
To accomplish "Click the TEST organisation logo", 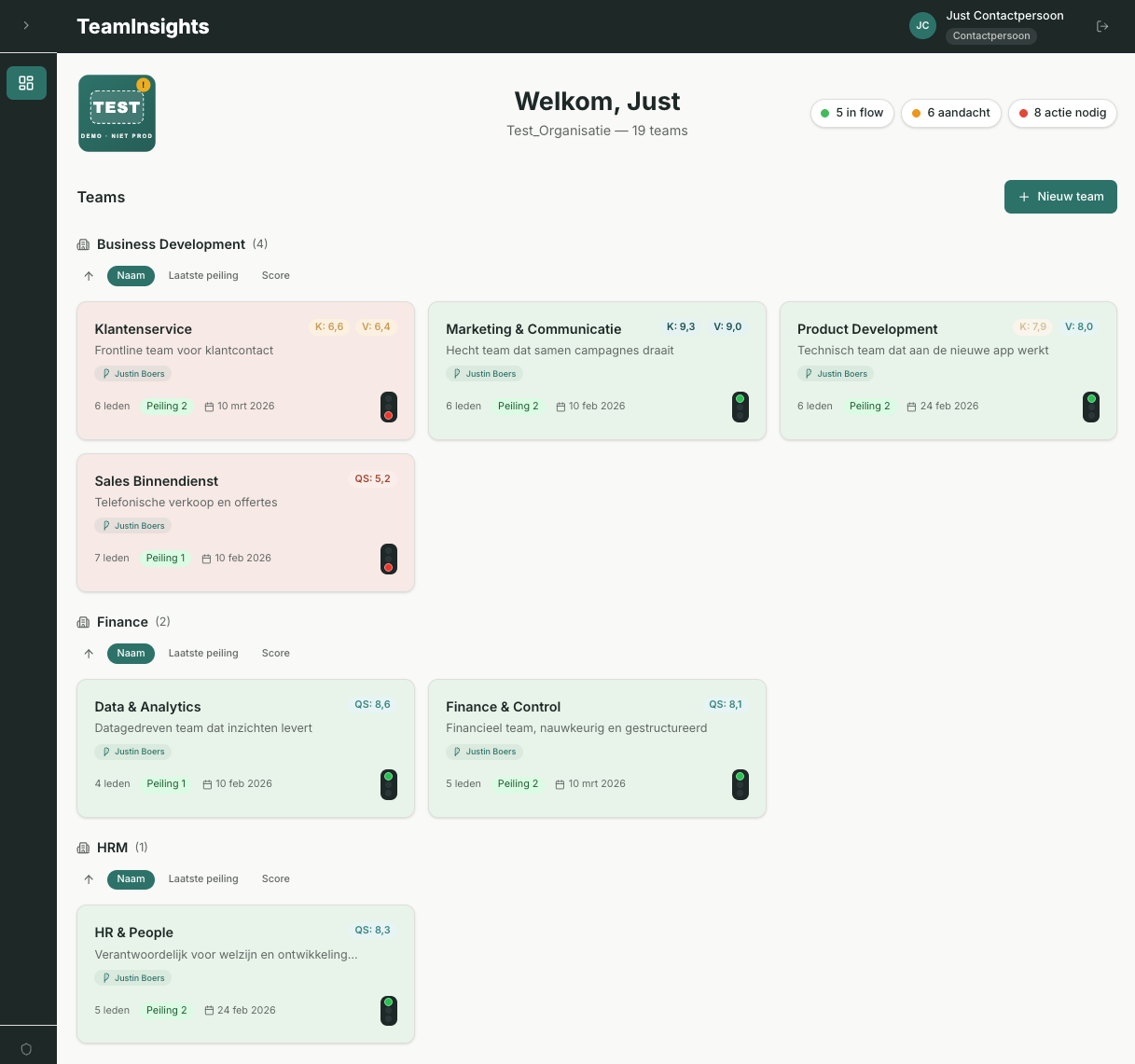I will point(117,113).
